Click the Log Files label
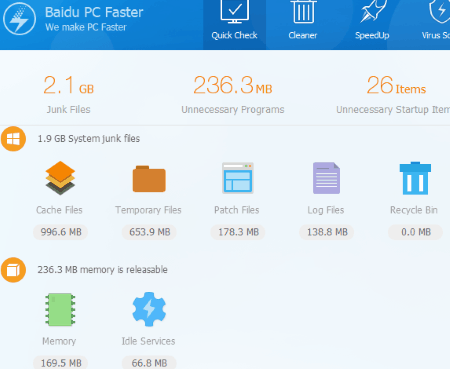This screenshot has height=369, width=450. click(326, 210)
